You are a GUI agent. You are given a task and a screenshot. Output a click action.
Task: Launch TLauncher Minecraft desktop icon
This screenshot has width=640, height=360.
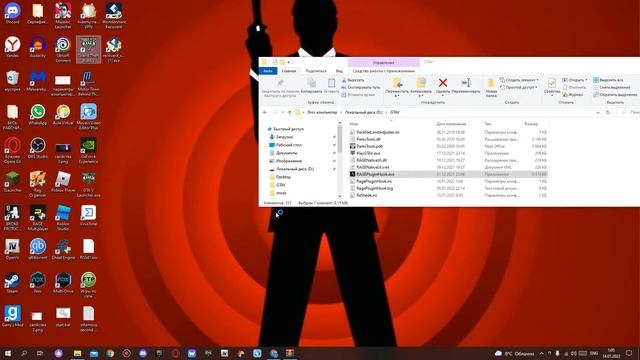(x=12, y=182)
